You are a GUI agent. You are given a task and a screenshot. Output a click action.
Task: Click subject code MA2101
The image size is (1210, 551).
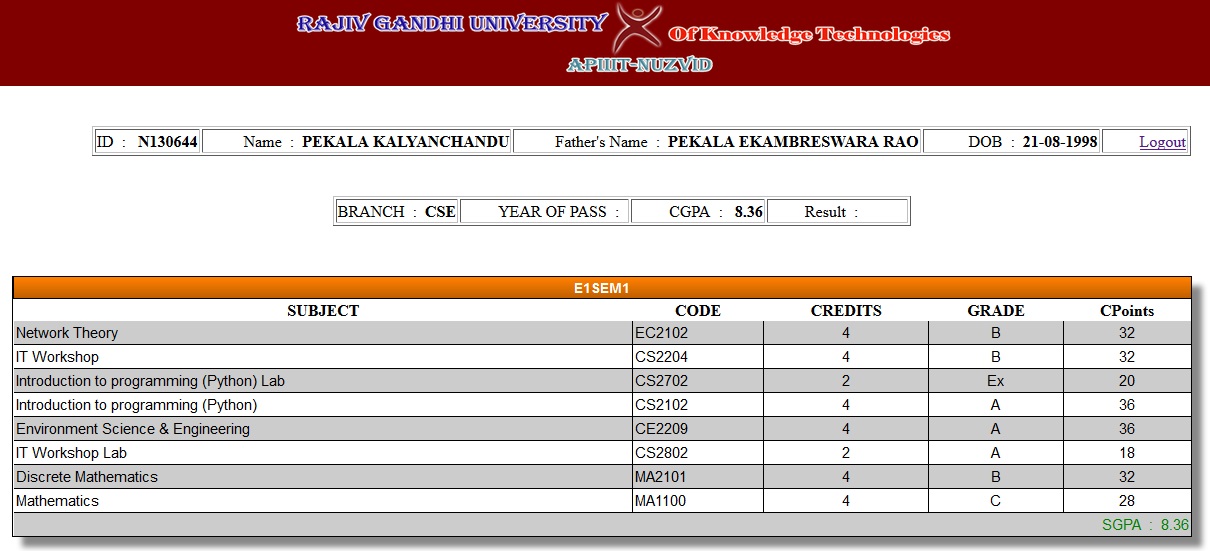click(x=661, y=477)
